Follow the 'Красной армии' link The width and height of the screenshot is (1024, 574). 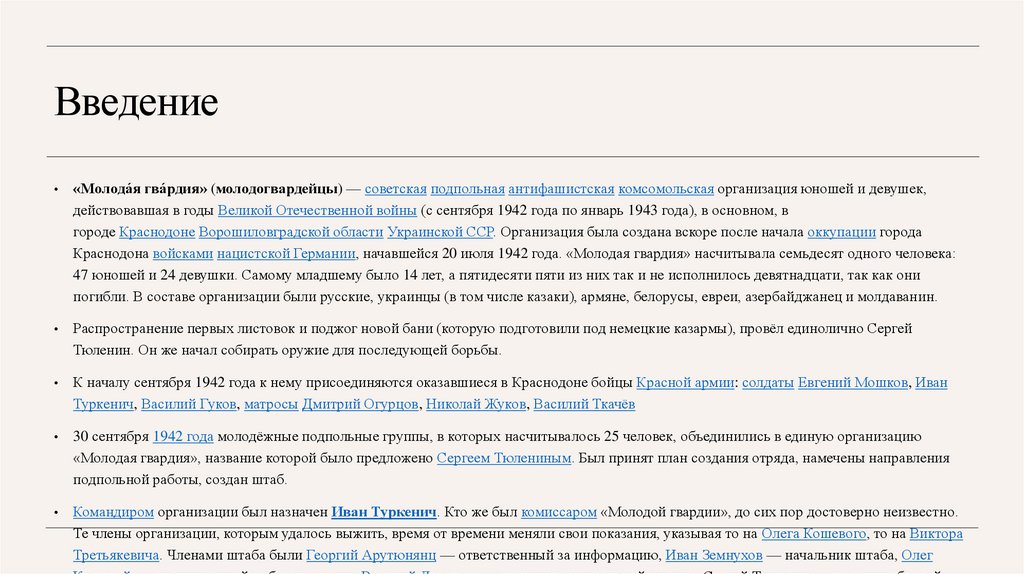pyautogui.click(x=685, y=383)
